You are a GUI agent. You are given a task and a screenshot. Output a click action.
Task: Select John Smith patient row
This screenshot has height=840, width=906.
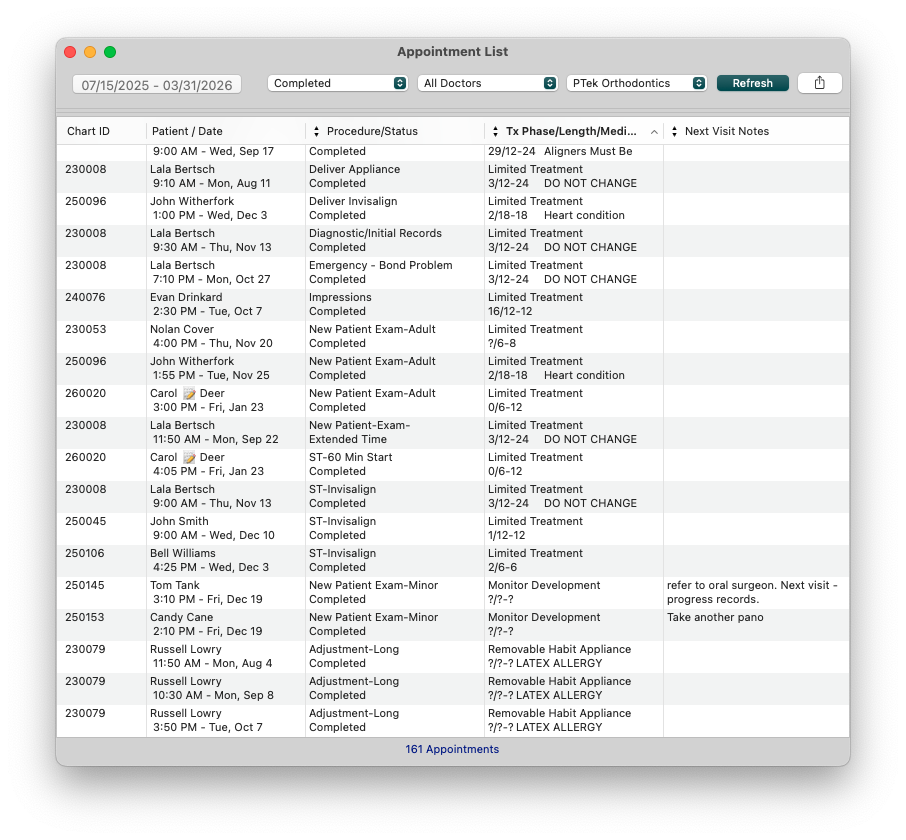coord(452,529)
